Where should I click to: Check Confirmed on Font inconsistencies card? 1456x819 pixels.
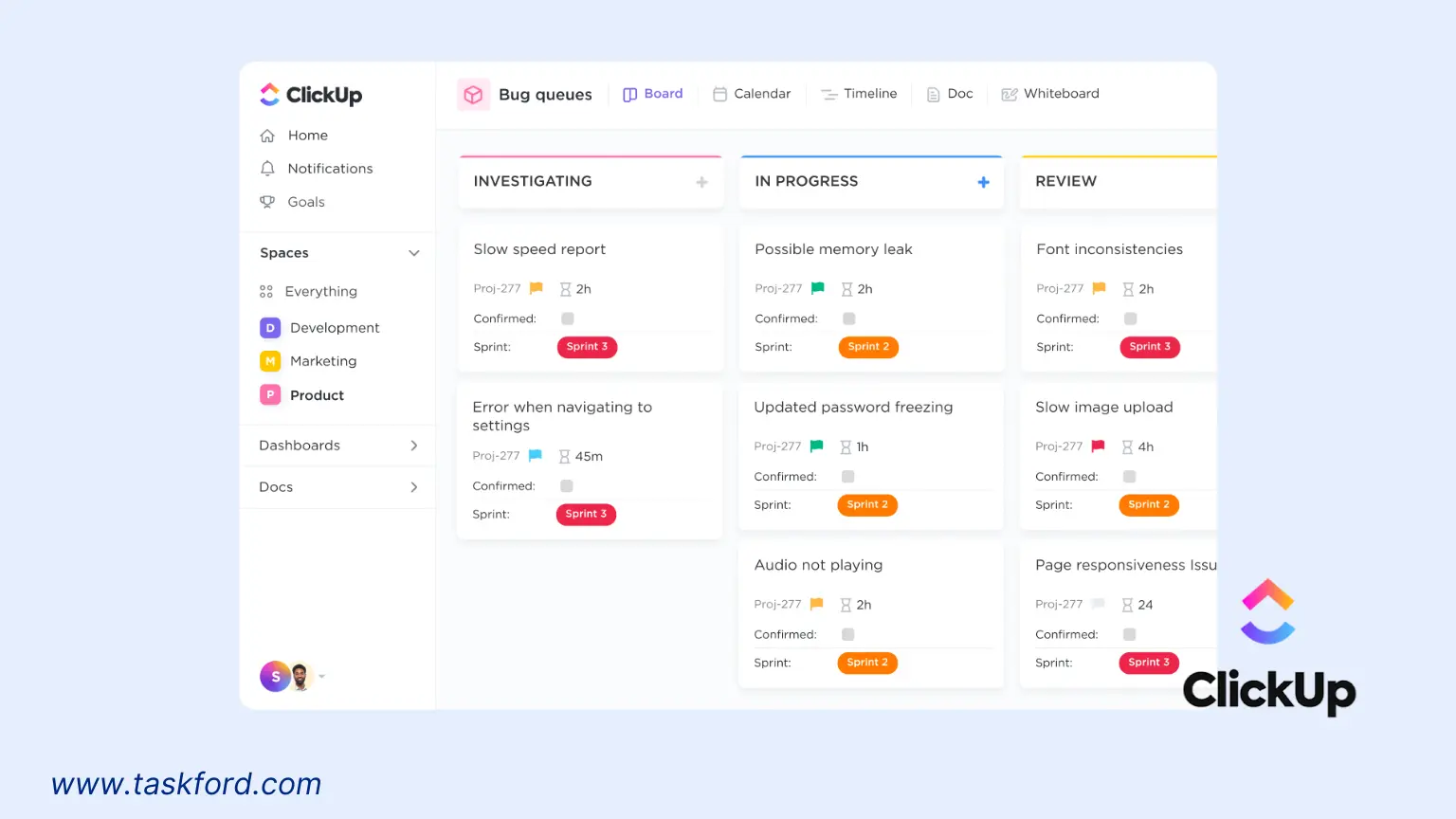[x=1130, y=318]
